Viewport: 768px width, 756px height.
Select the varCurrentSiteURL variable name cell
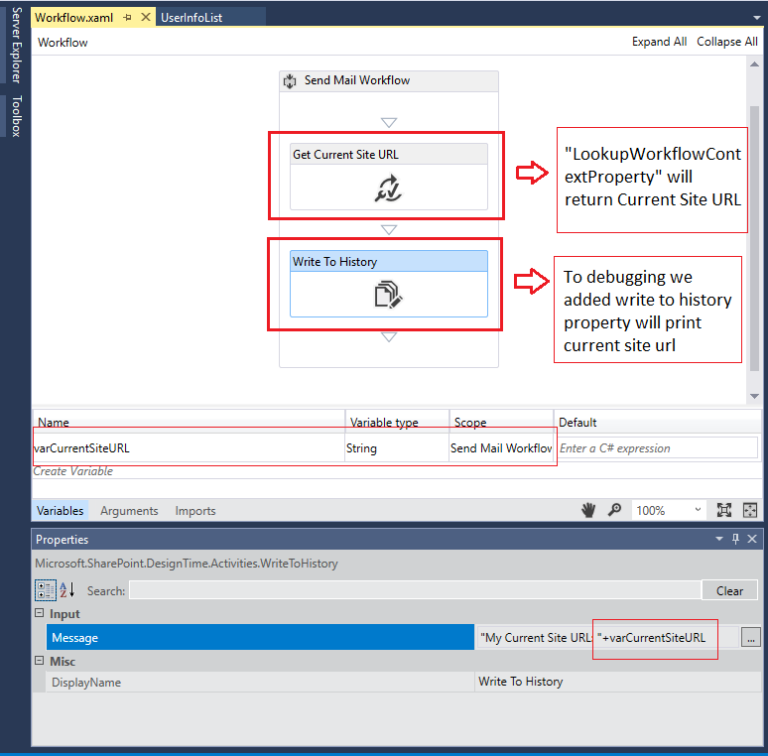189,448
